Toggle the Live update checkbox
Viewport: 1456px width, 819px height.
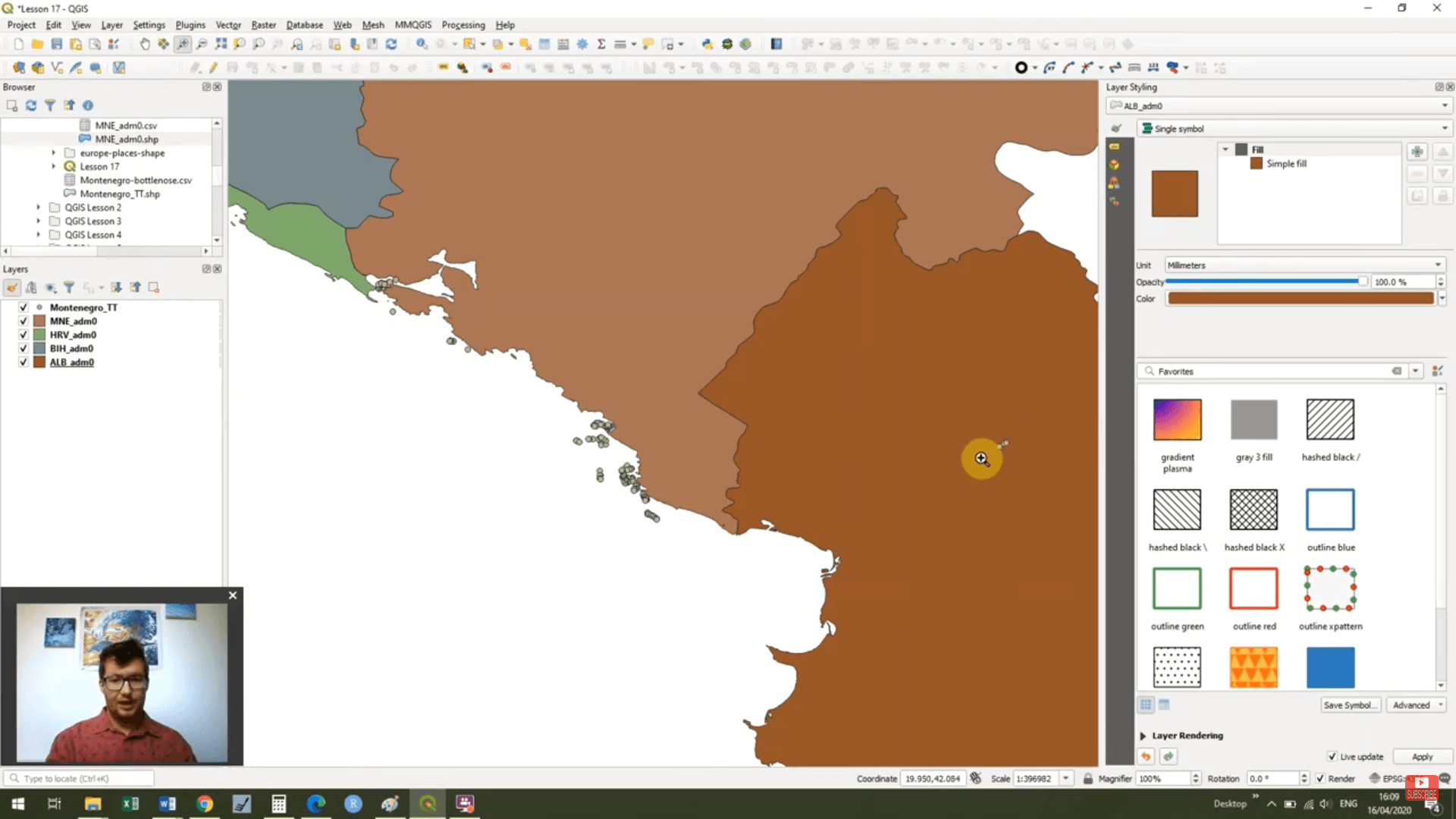click(1332, 756)
